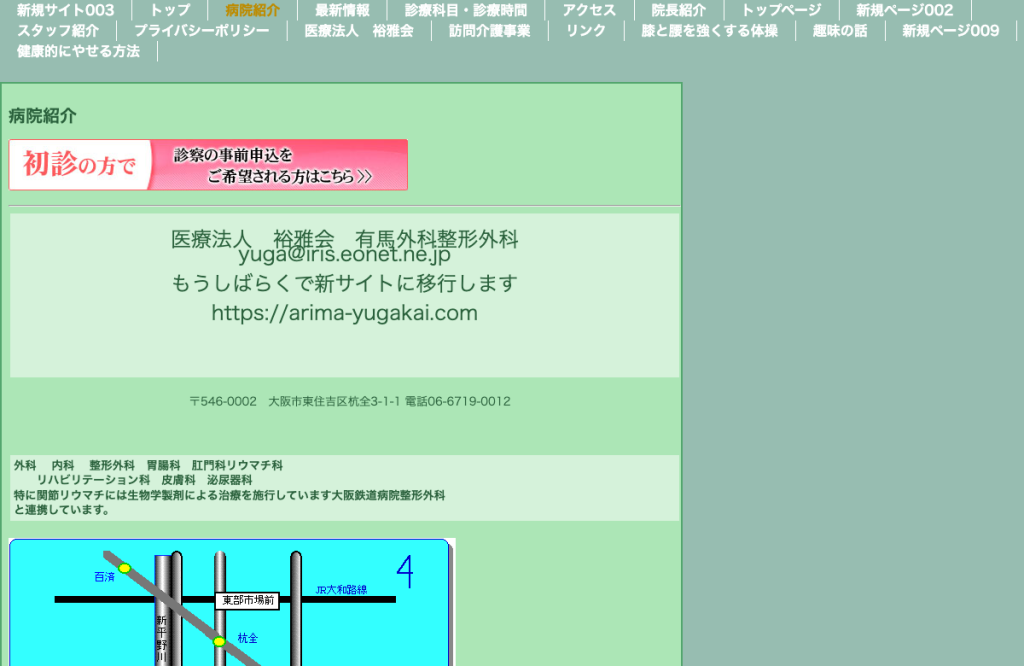Image resolution: width=1024 pixels, height=666 pixels.
Task: Click 医療法人 裕雅会 有馬外科整形外科 title text
Action: [344, 239]
